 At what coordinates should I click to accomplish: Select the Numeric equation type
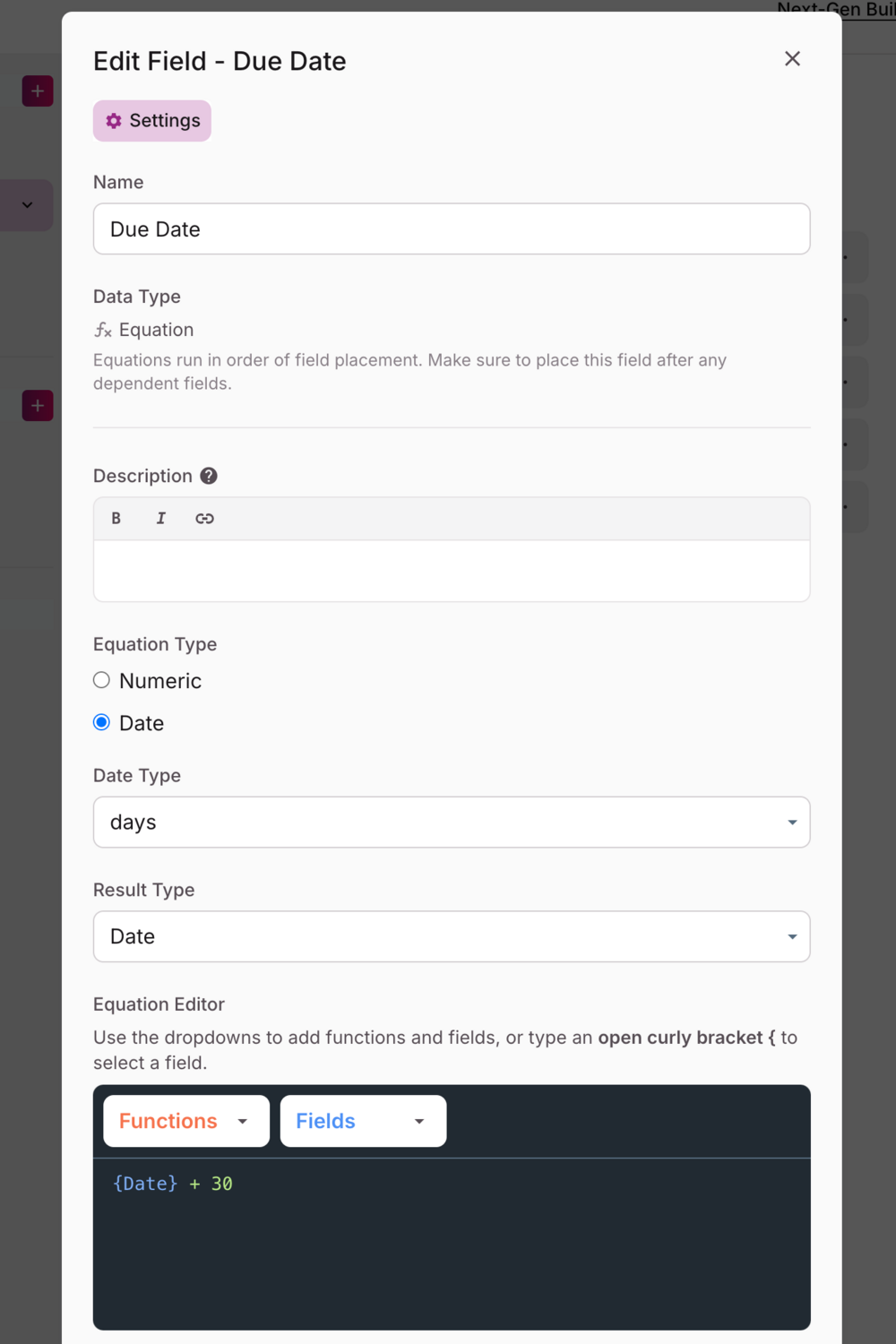(x=102, y=681)
